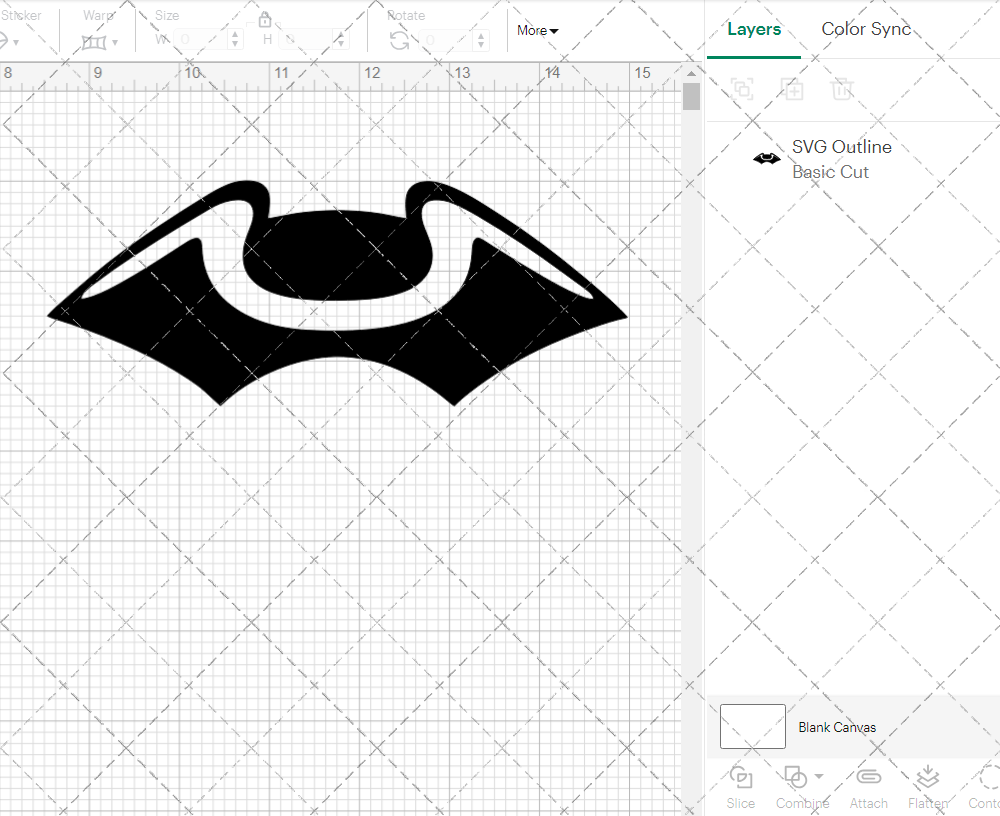Click the Rotate icon in the toolbar
This screenshot has width=1000, height=816.
click(x=399, y=40)
